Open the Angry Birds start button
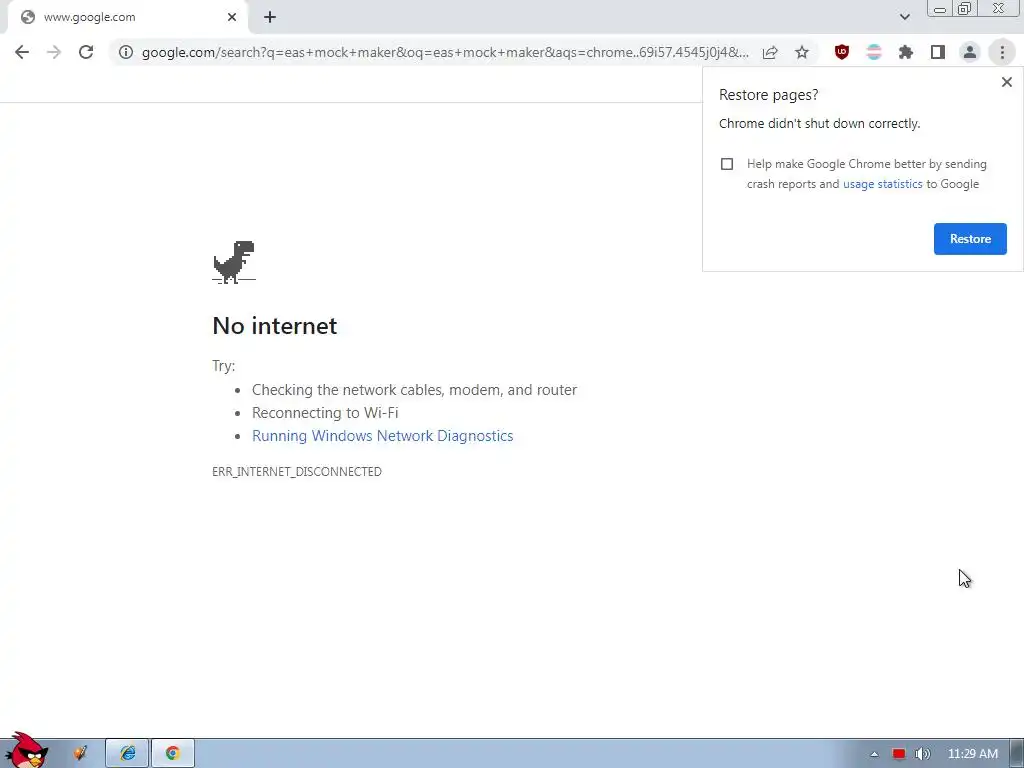The width and height of the screenshot is (1024, 768). (x=26, y=751)
